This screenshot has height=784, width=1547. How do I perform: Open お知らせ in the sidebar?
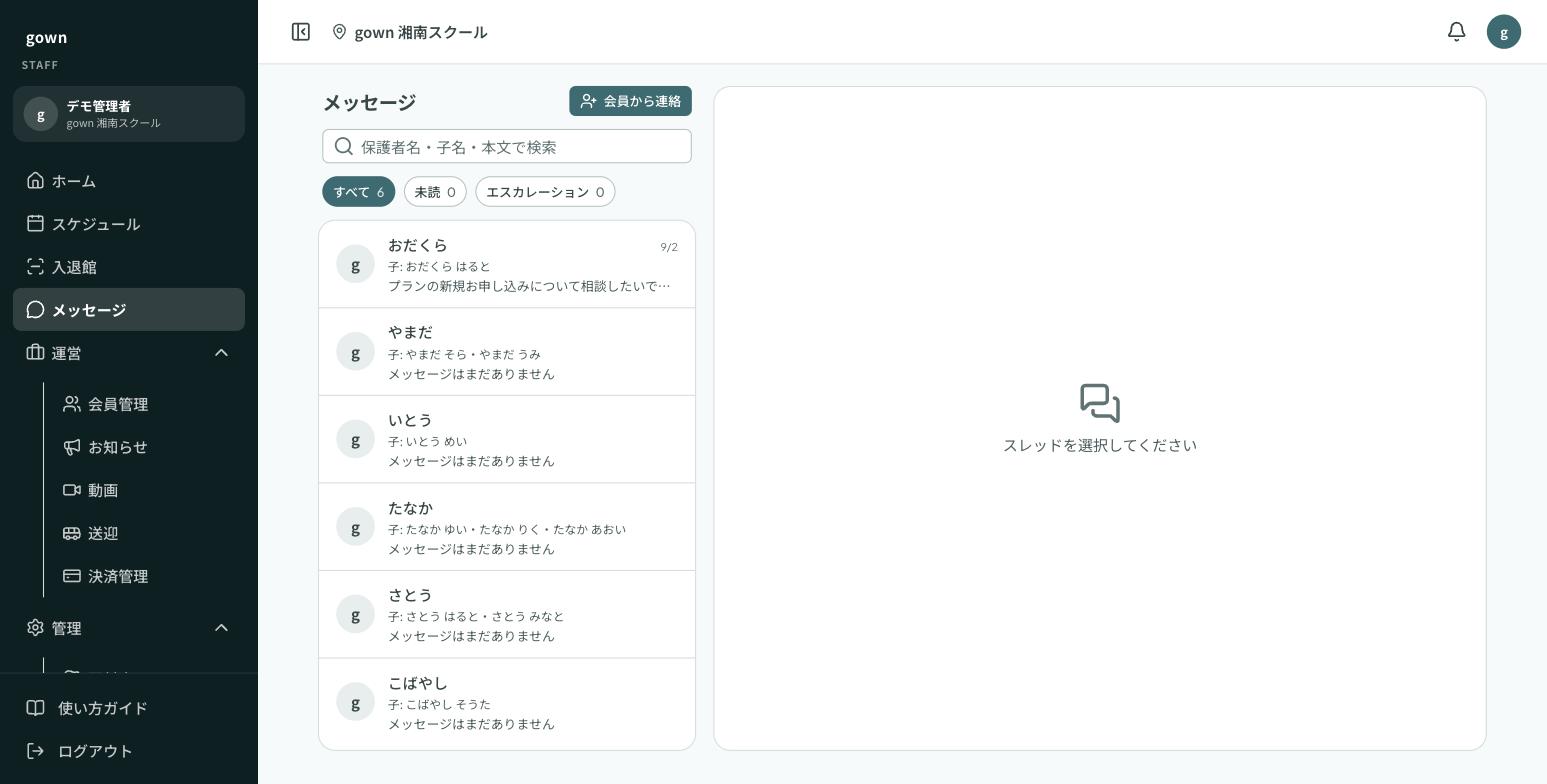[x=147, y=447]
